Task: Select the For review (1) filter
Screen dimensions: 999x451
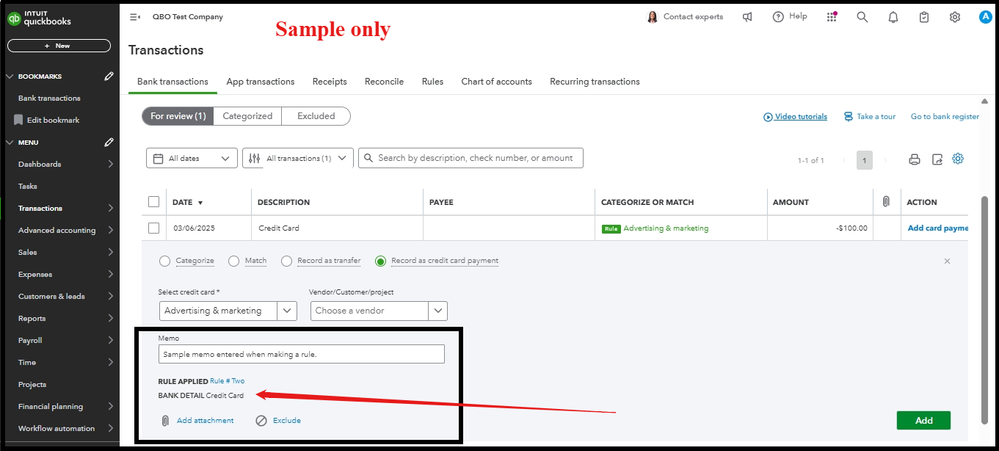Action: pos(178,116)
